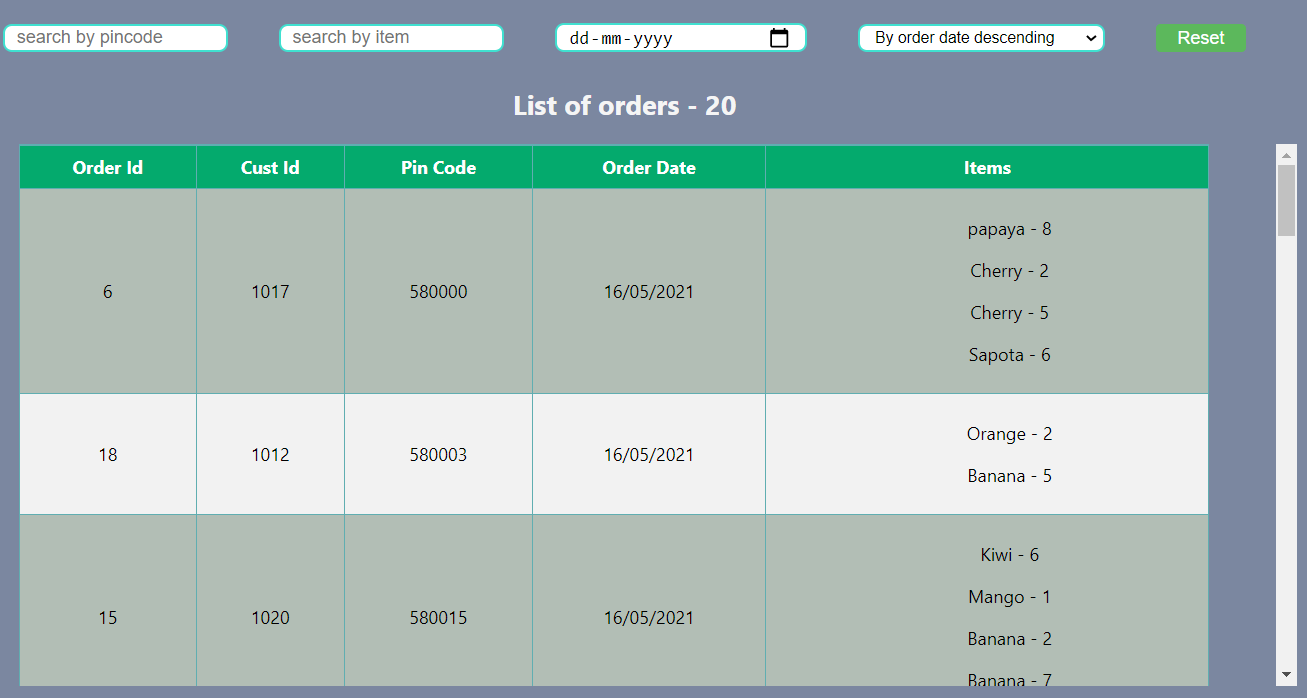Click the Order Date column header
The image size is (1307, 698).
point(648,167)
